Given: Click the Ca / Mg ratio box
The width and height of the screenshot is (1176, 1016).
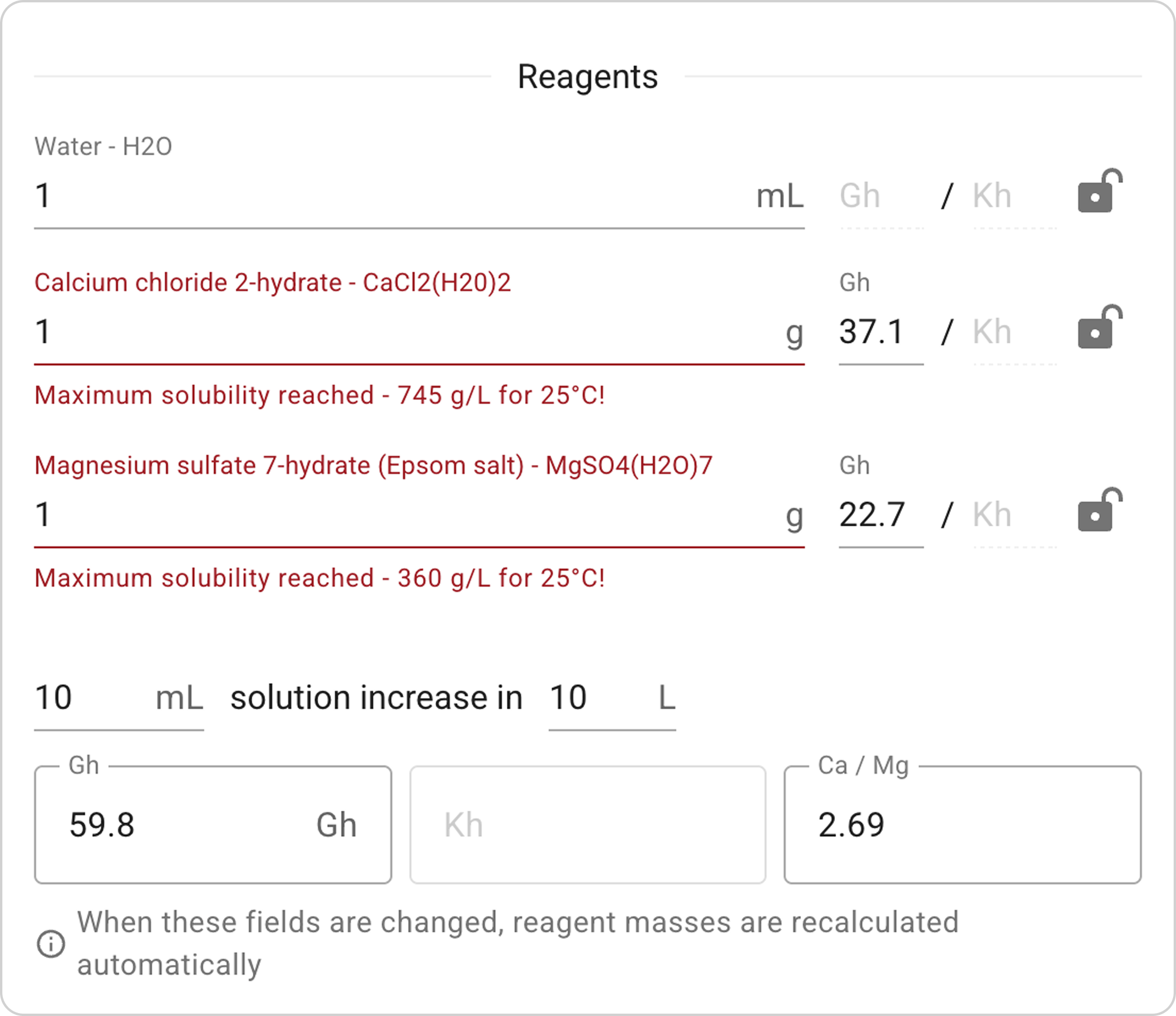Looking at the screenshot, I should (x=962, y=825).
